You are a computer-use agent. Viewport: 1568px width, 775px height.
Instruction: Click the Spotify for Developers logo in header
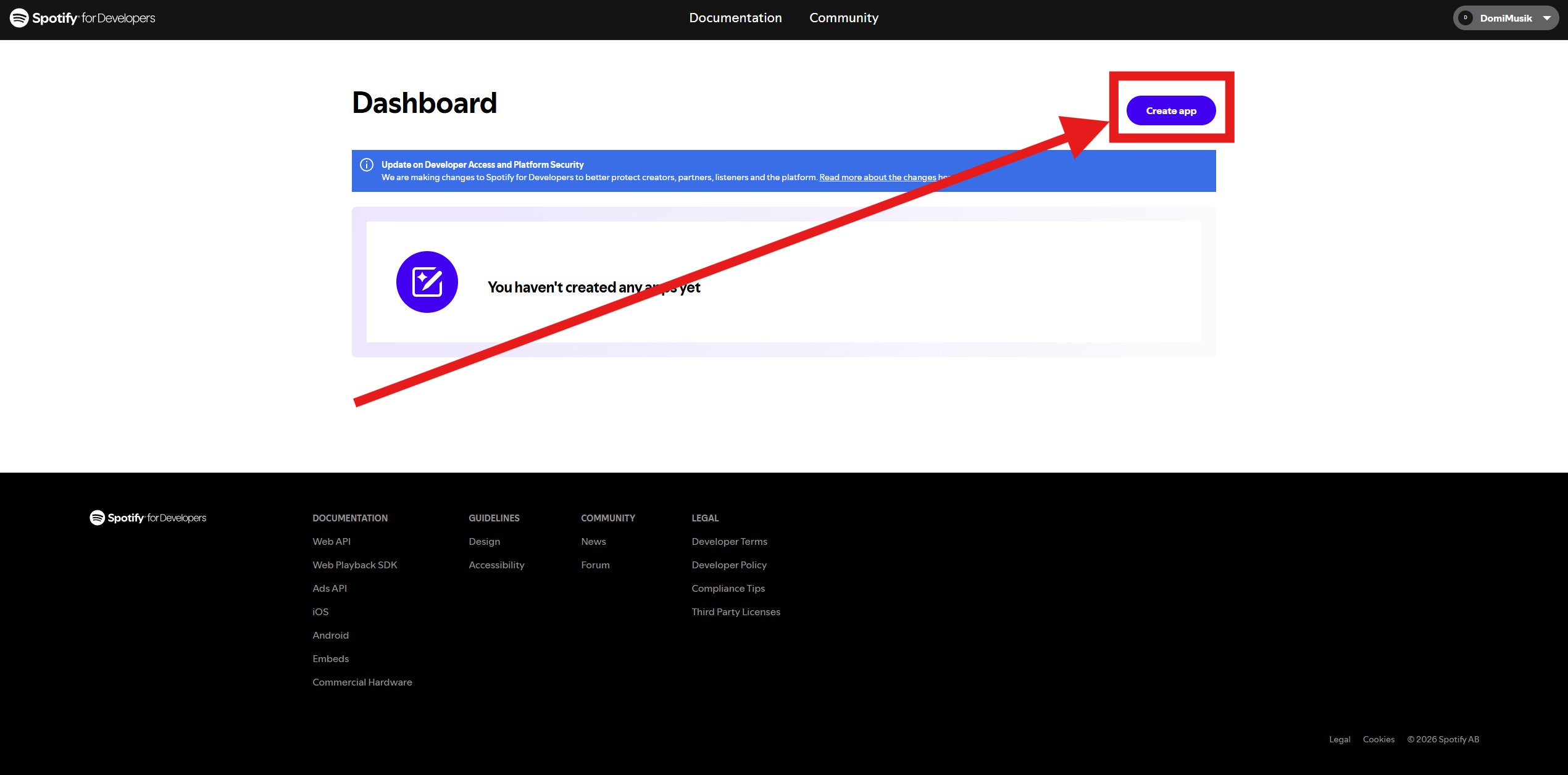point(82,18)
